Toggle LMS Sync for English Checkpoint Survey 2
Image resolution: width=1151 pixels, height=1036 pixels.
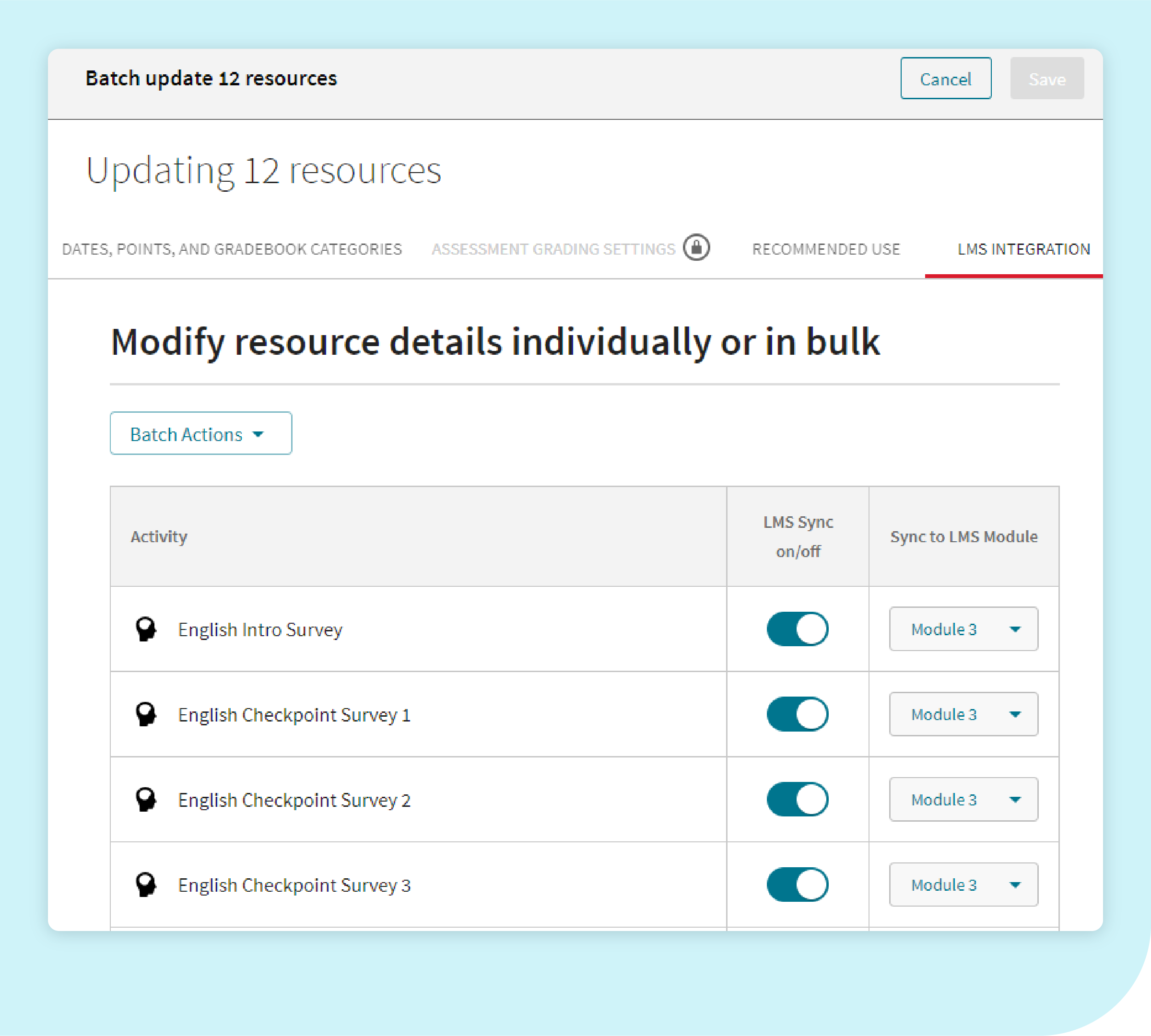pyautogui.click(x=798, y=799)
